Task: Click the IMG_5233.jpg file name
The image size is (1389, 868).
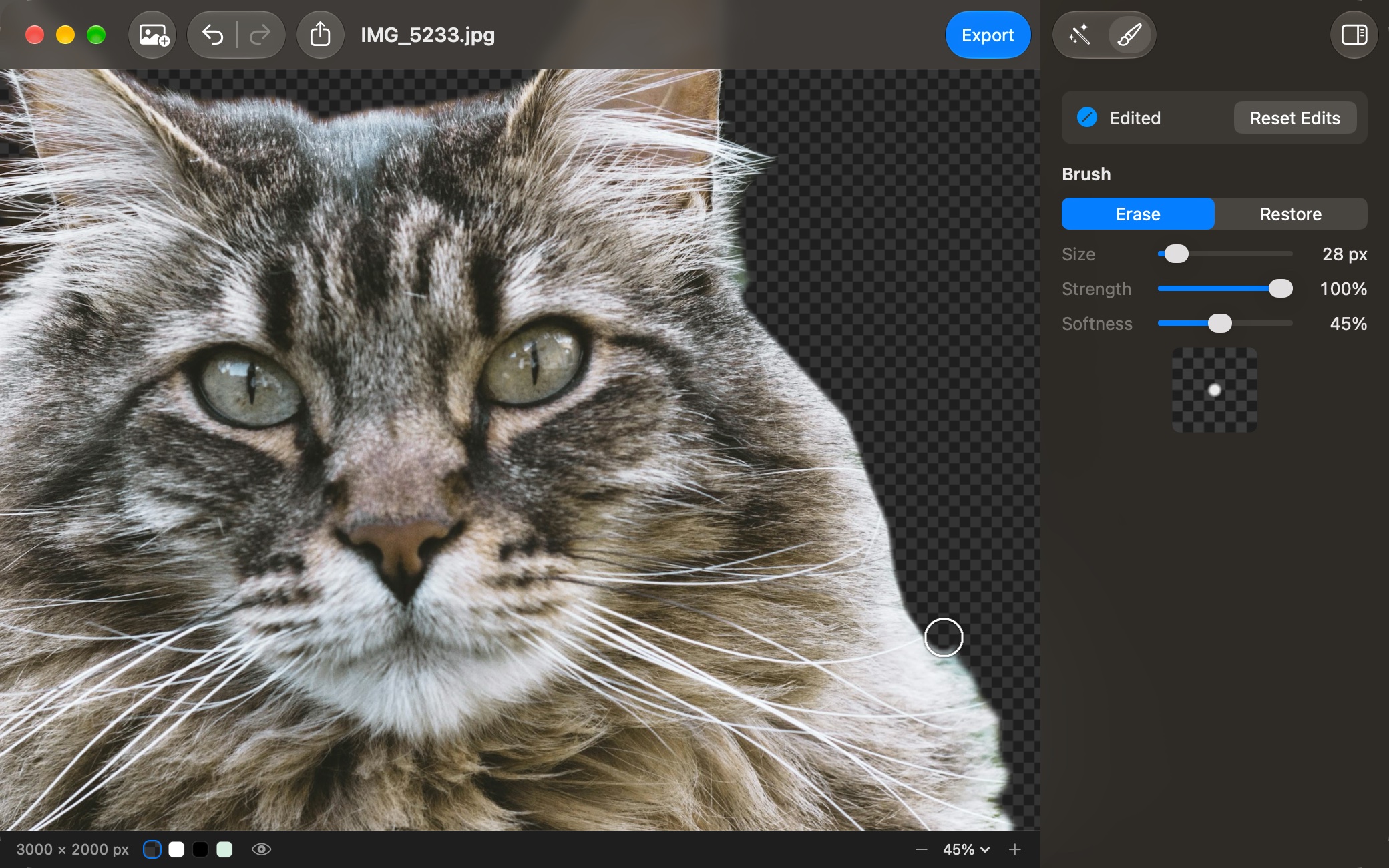Action: click(427, 35)
